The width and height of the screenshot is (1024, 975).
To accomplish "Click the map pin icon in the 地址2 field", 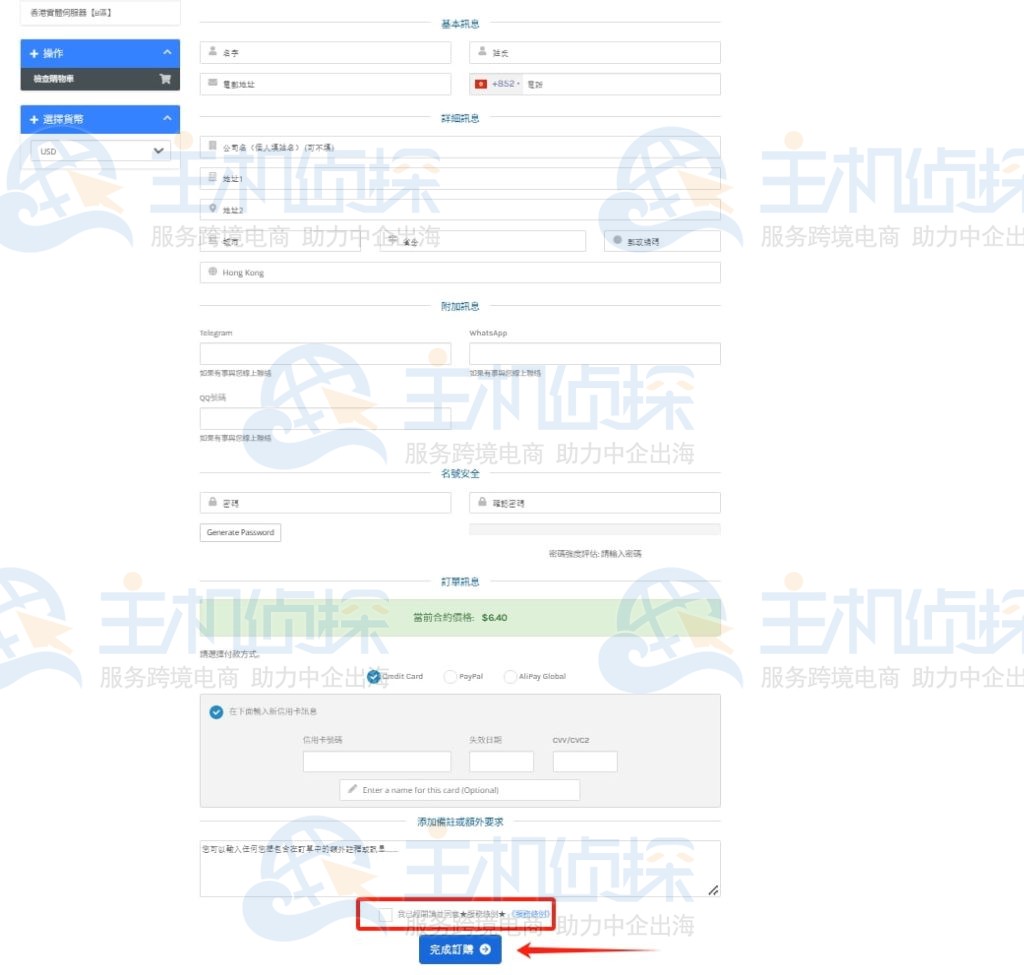I will [212, 208].
